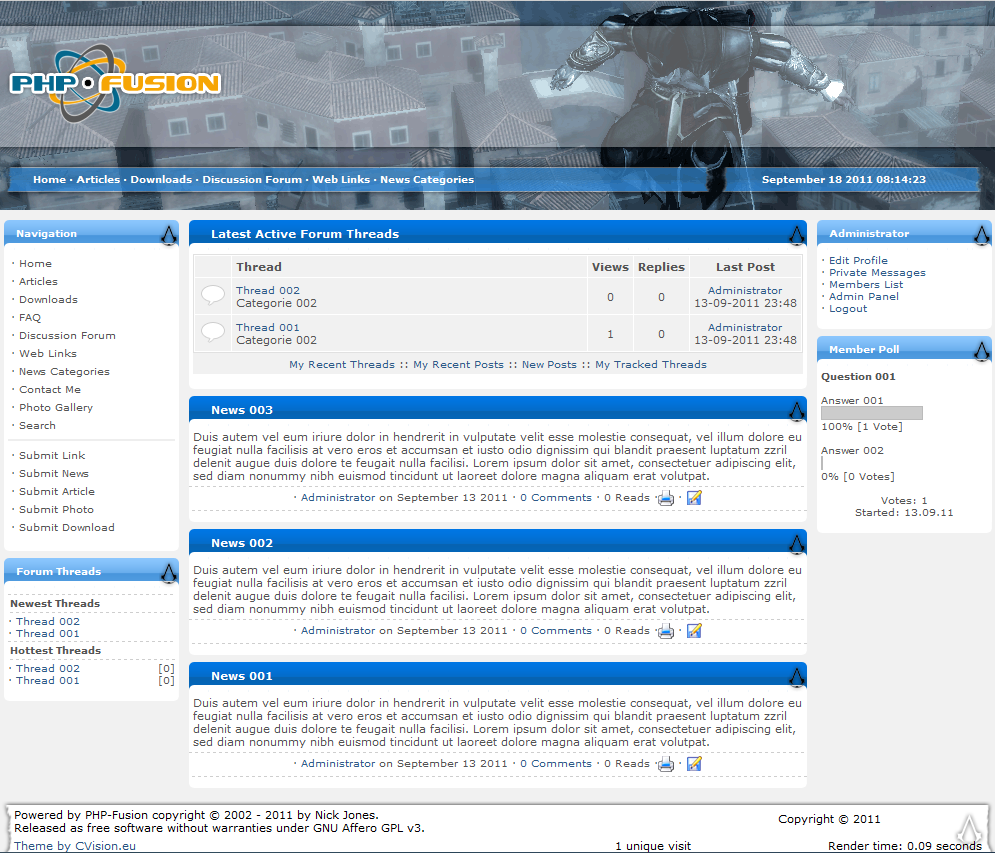Viewport: 995px width, 853px height.
Task: Open the Administrator author link under News 002
Action: pyautogui.click(x=338, y=631)
